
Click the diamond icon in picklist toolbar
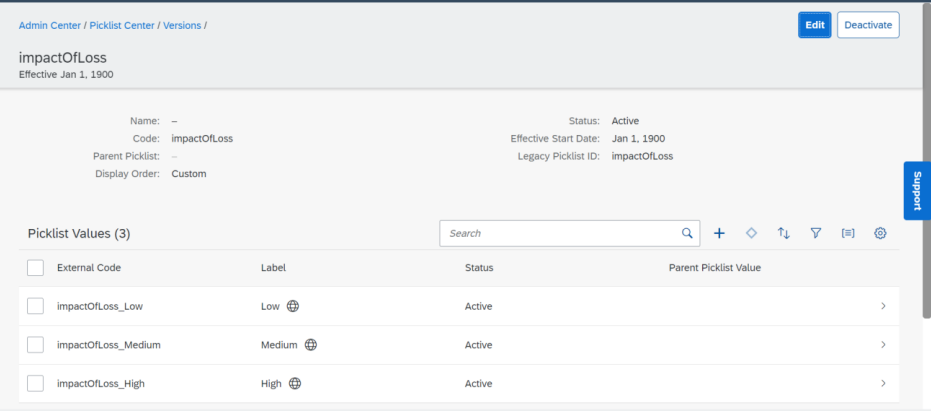(x=751, y=233)
